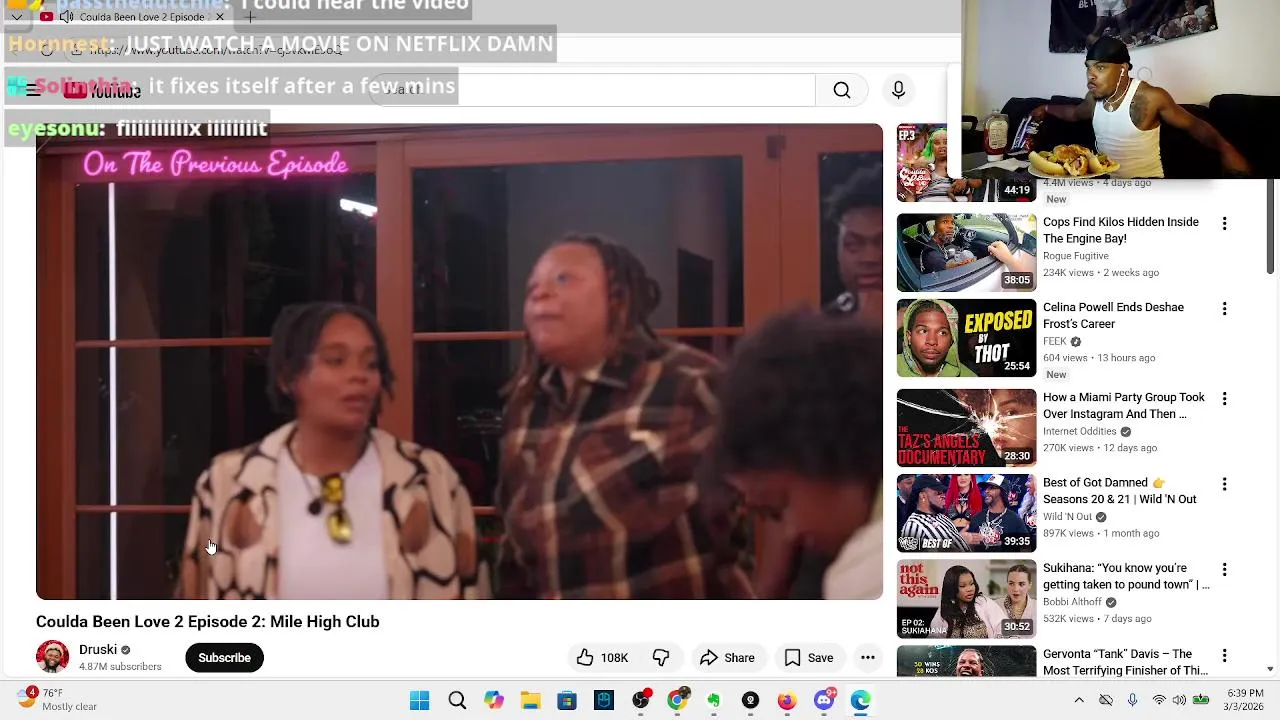1280x720 pixels.
Task: Like the video with thumbs up
Action: 601,658
